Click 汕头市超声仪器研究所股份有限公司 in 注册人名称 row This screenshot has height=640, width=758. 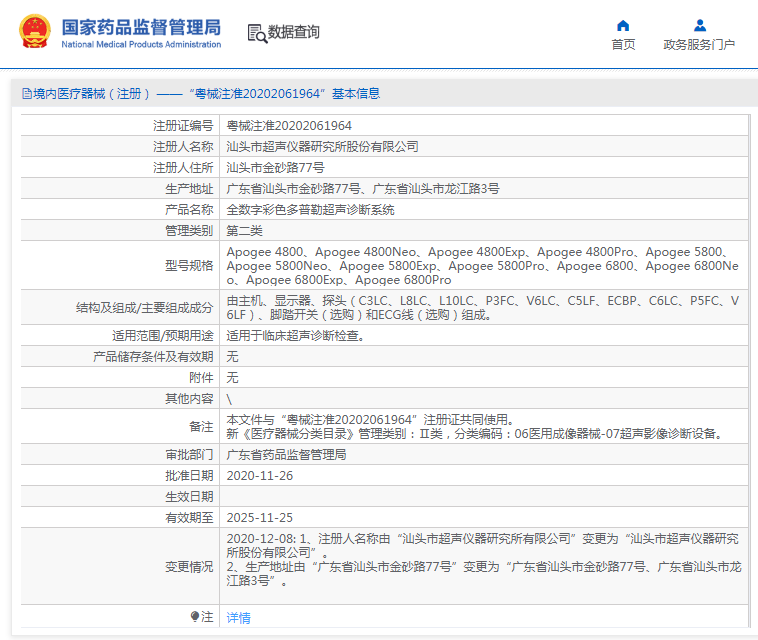(x=322, y=146)
